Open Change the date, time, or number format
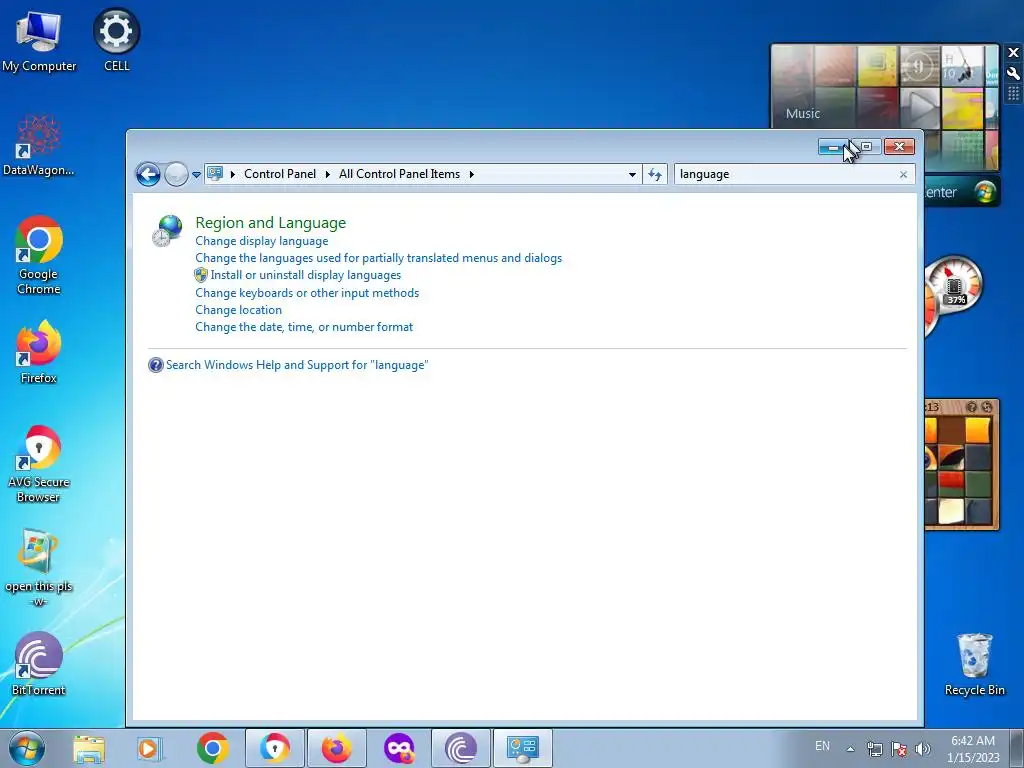This screenshot has width=1024, height=768. tap(304, 327)
